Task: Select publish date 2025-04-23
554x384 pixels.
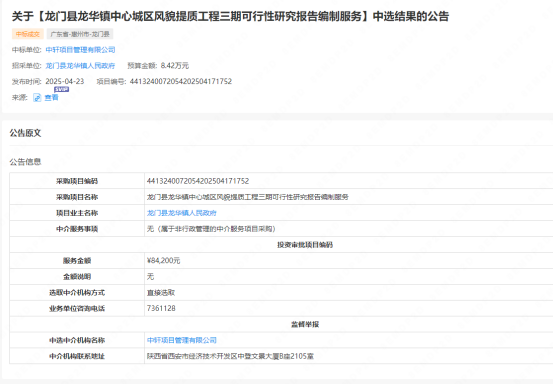Action: 65,82
